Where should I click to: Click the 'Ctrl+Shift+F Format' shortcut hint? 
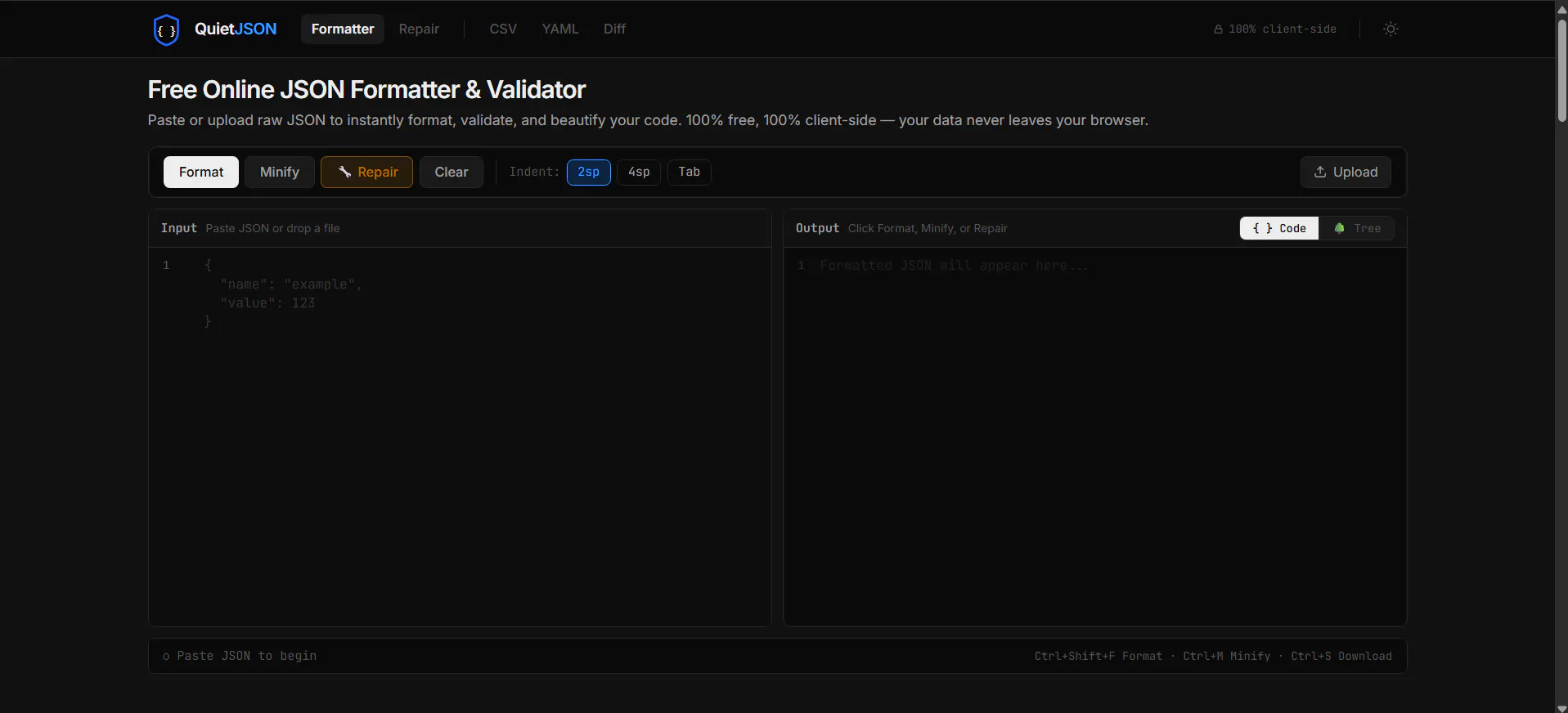pos(1098,656)
